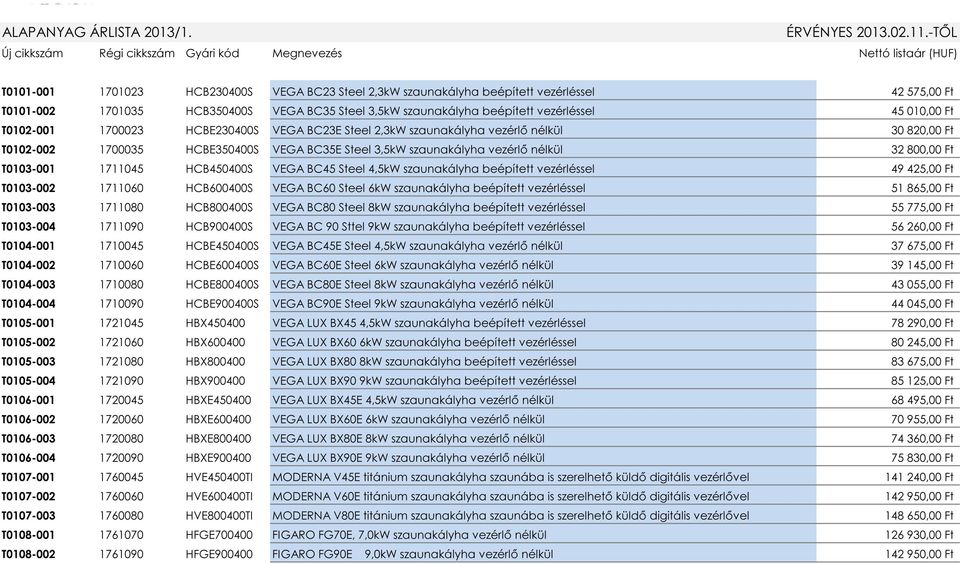Click factory code HFGE900400

pos(219,554)
